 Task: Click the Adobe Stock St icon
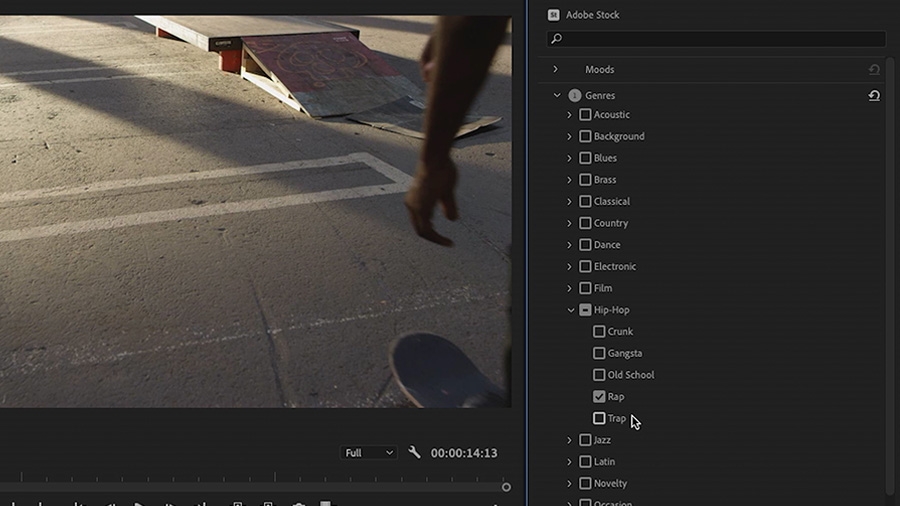tap(553, 15)
